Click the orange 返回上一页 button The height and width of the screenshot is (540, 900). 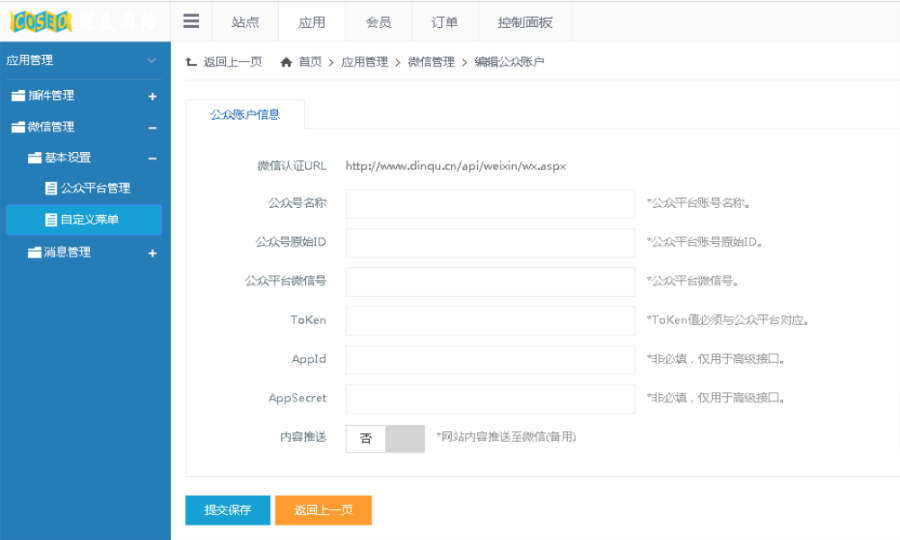(x=324, y=510)
